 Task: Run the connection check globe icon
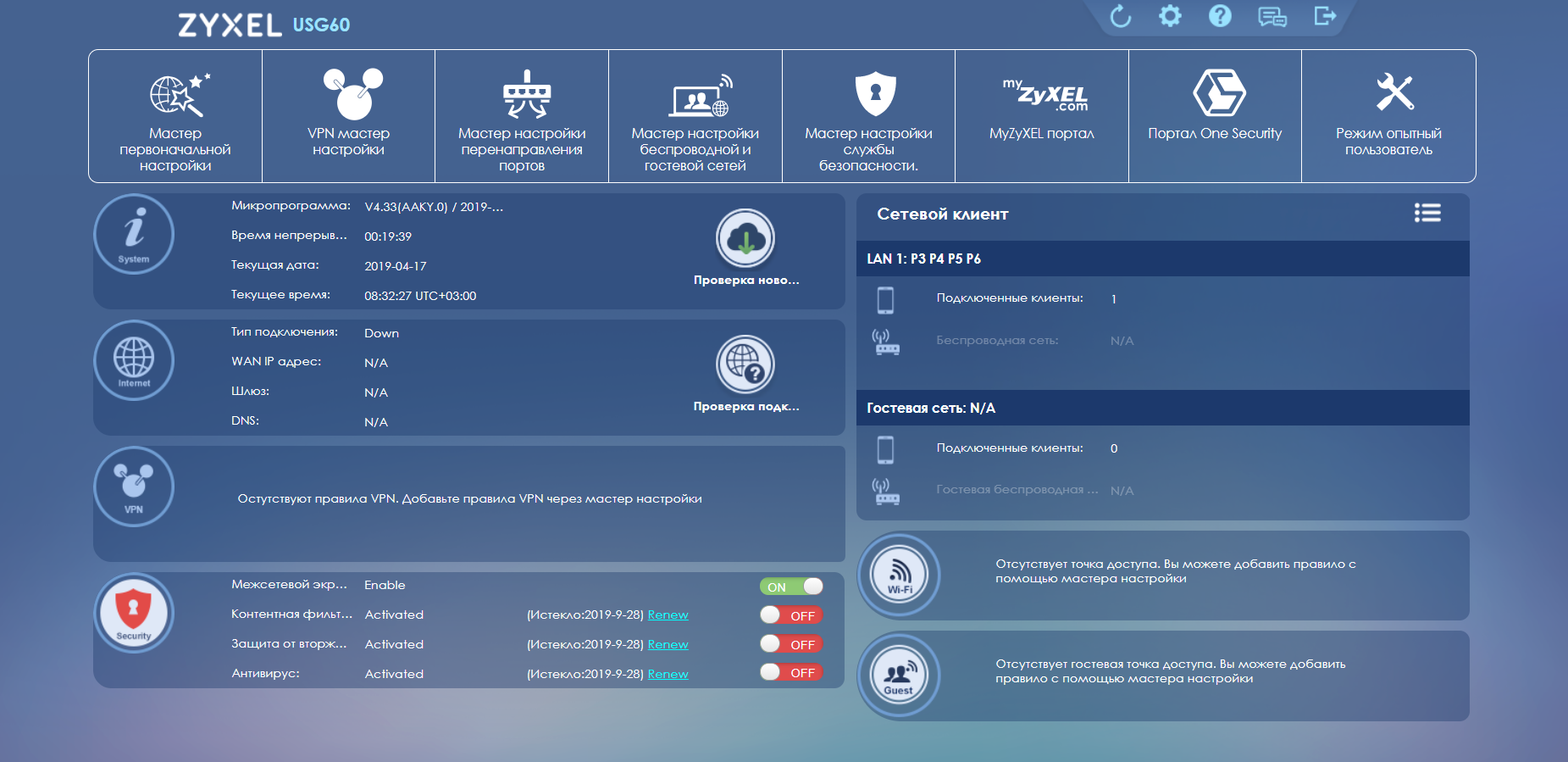(745, 364)
